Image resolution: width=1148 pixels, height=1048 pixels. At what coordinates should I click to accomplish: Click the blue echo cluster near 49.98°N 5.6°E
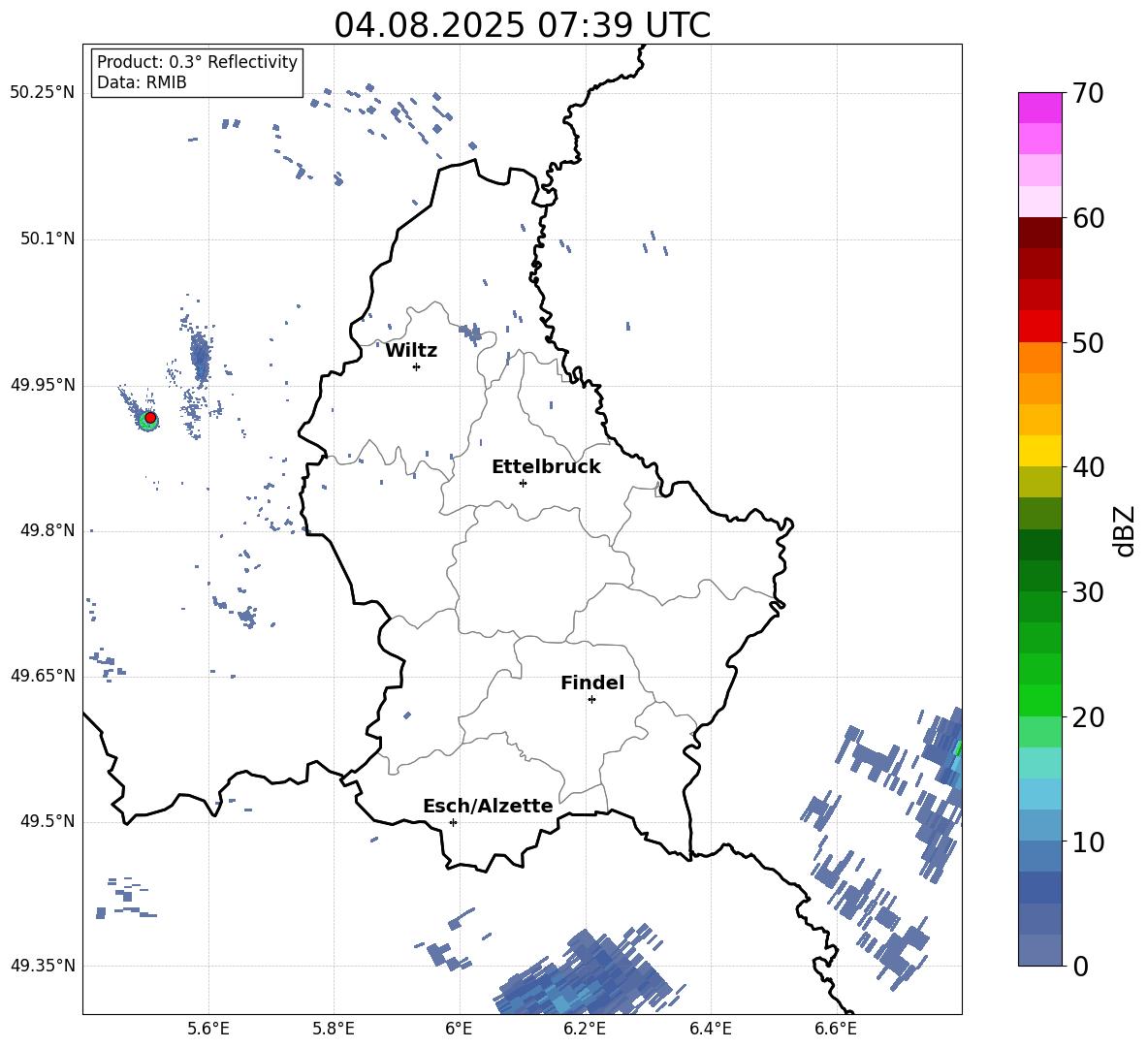pyautogui.click(x=201, y=357)
